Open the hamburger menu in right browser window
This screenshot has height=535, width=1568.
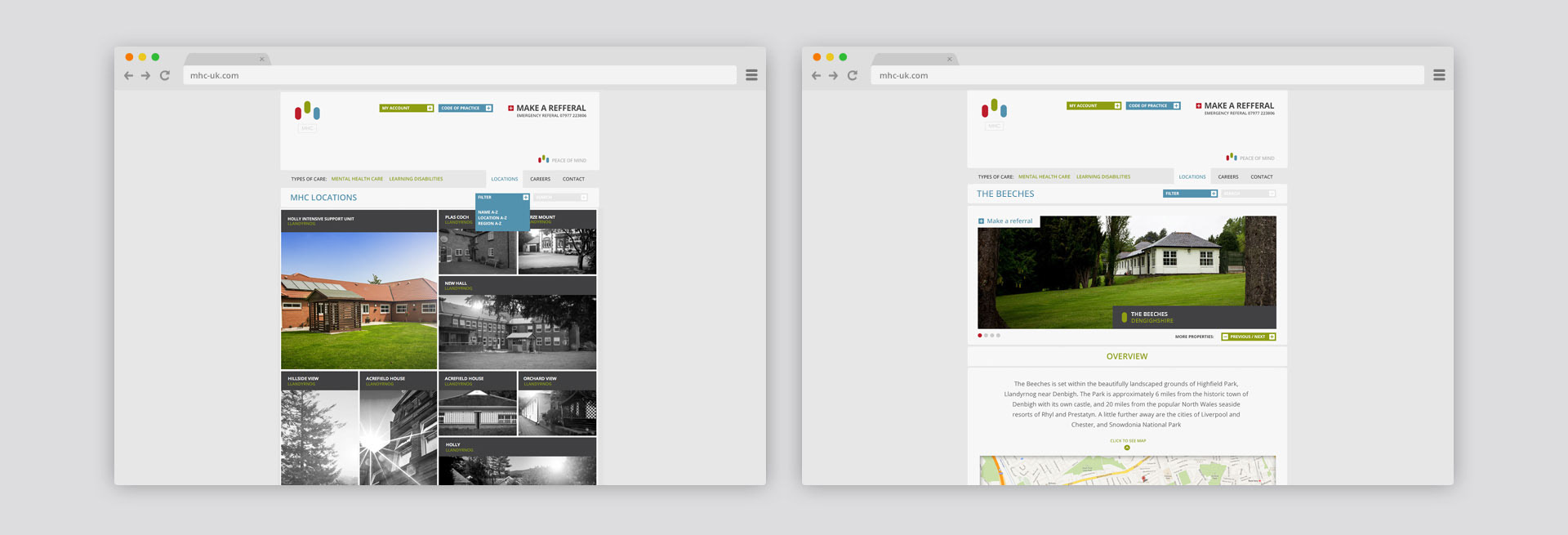tap(1439, 75)
